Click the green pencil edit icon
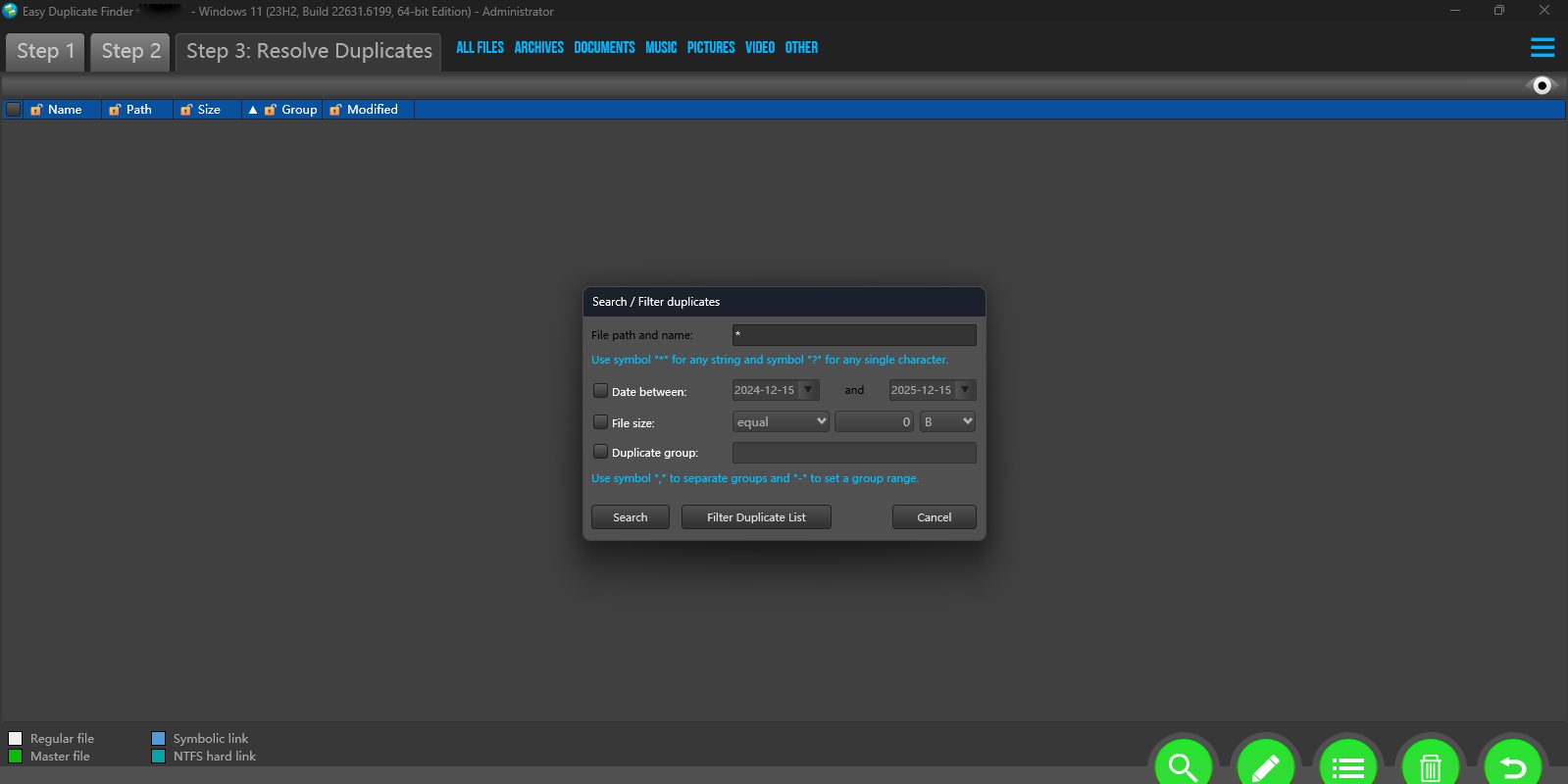 pyautogui.click(x=1265, y=764)
